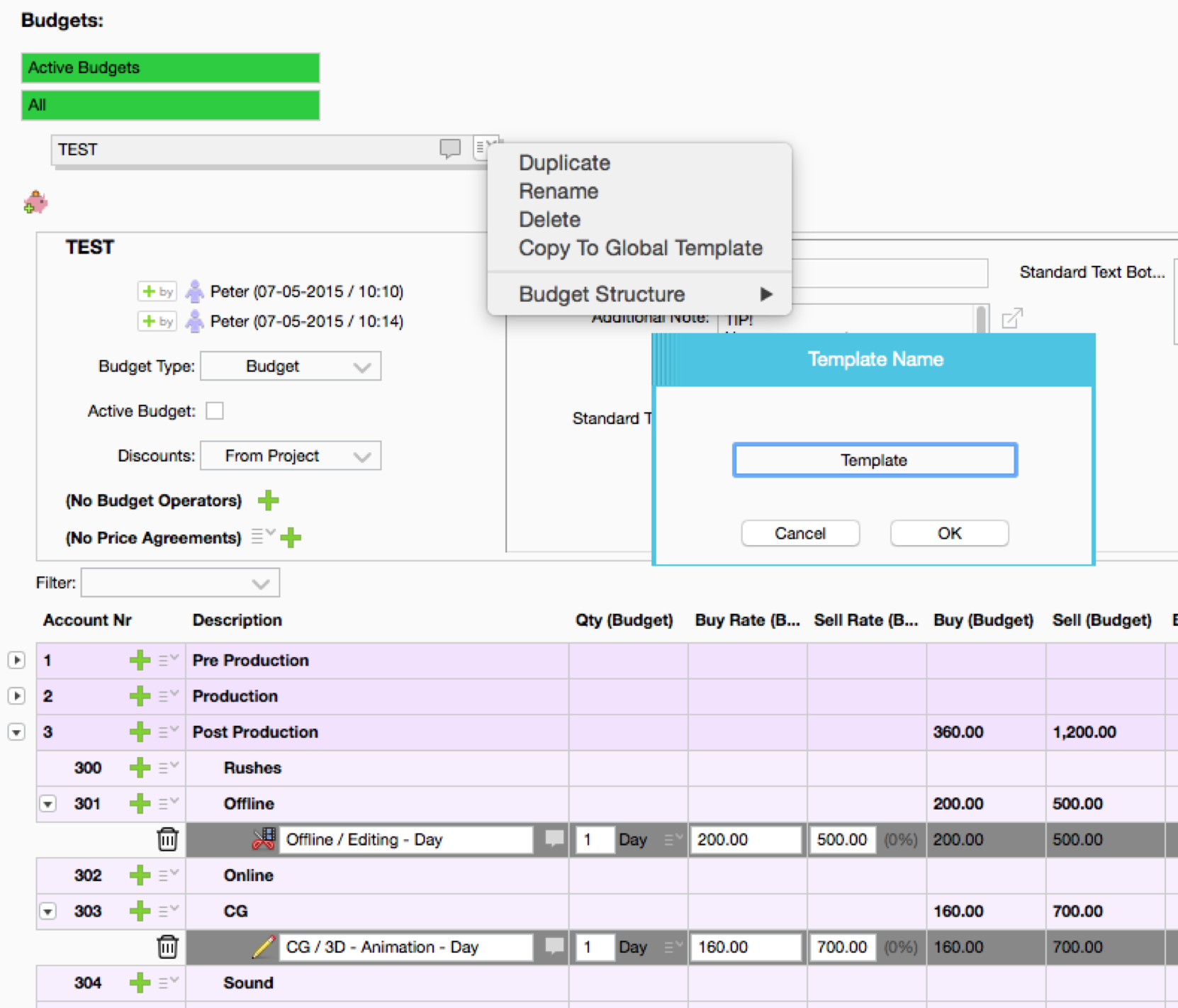
Task: Delete the Offline / Editing - Day line
Action: [167, 839]
